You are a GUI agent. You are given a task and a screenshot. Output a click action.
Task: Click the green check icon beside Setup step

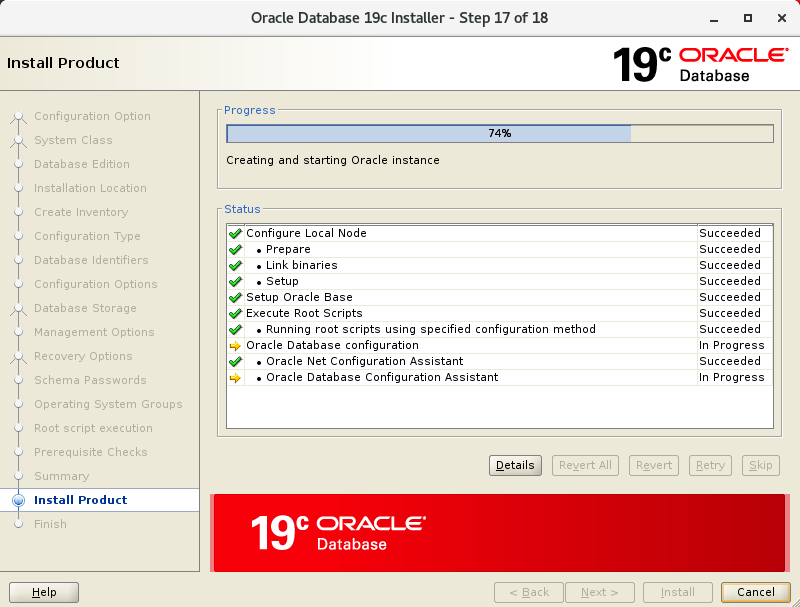click(235, 282)
